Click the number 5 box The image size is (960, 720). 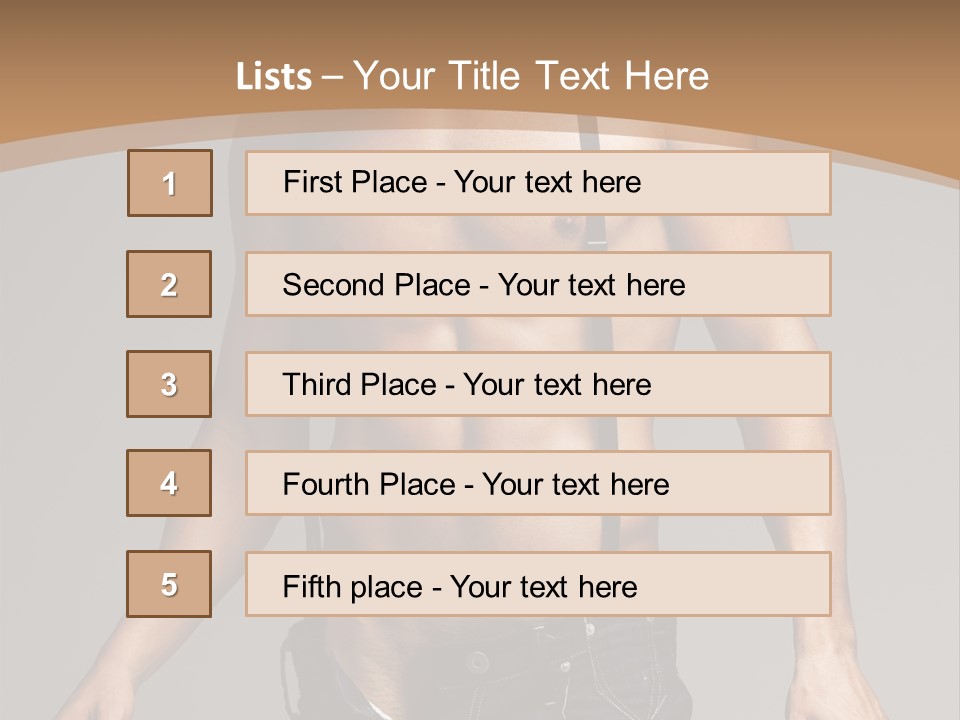click(x=169, y=584)
